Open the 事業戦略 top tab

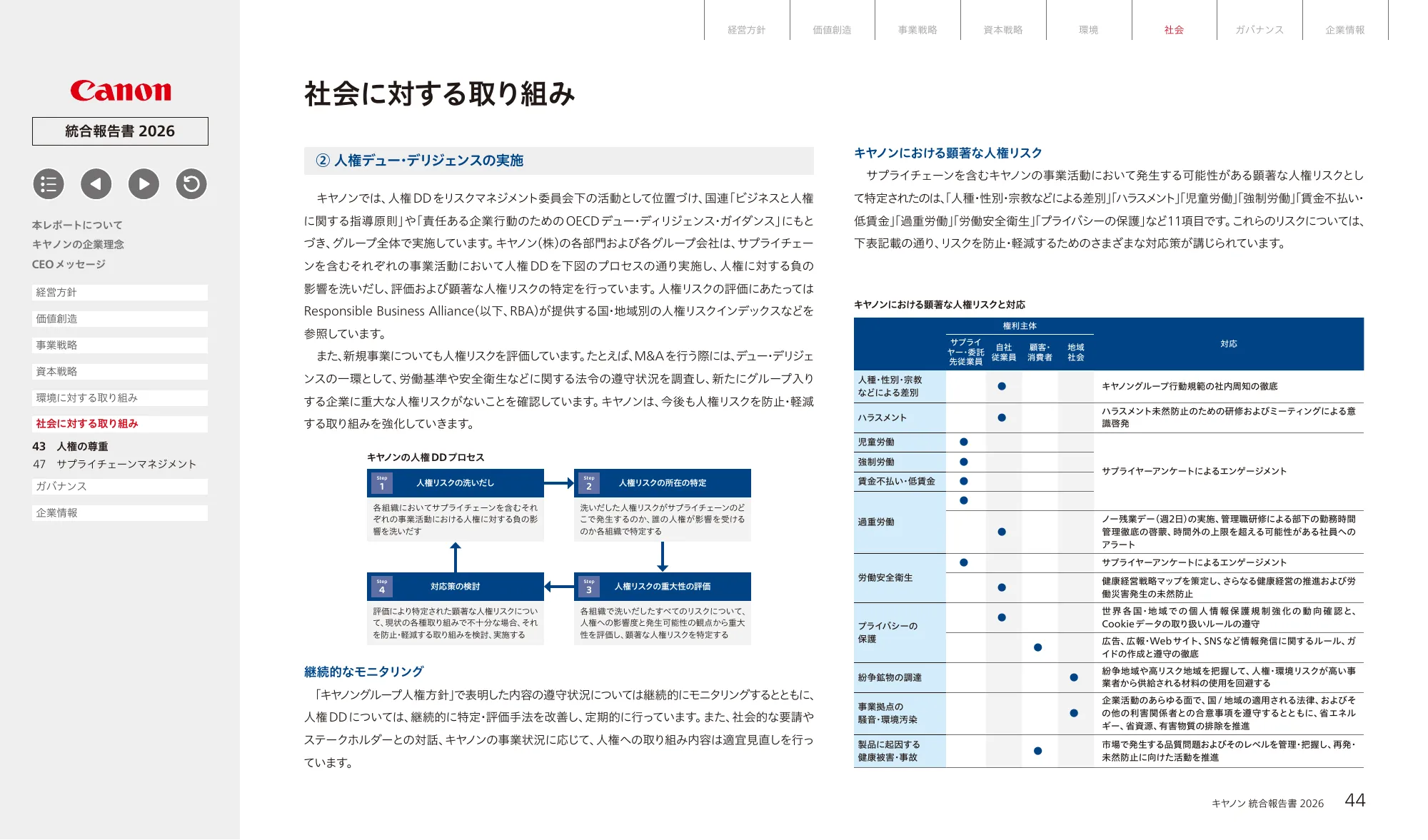(x=917, y=29)
